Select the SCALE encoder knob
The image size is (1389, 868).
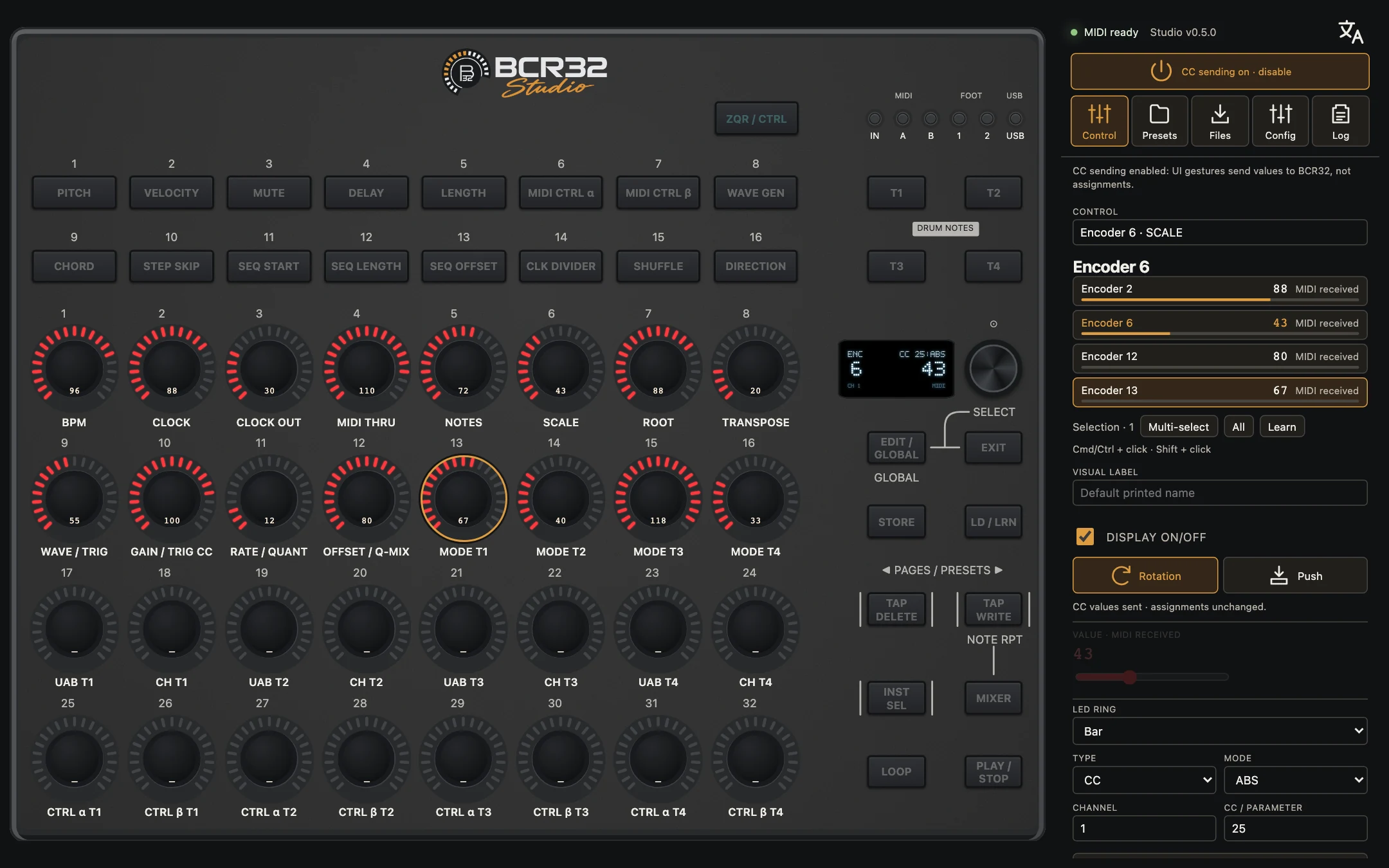(561, 368)
